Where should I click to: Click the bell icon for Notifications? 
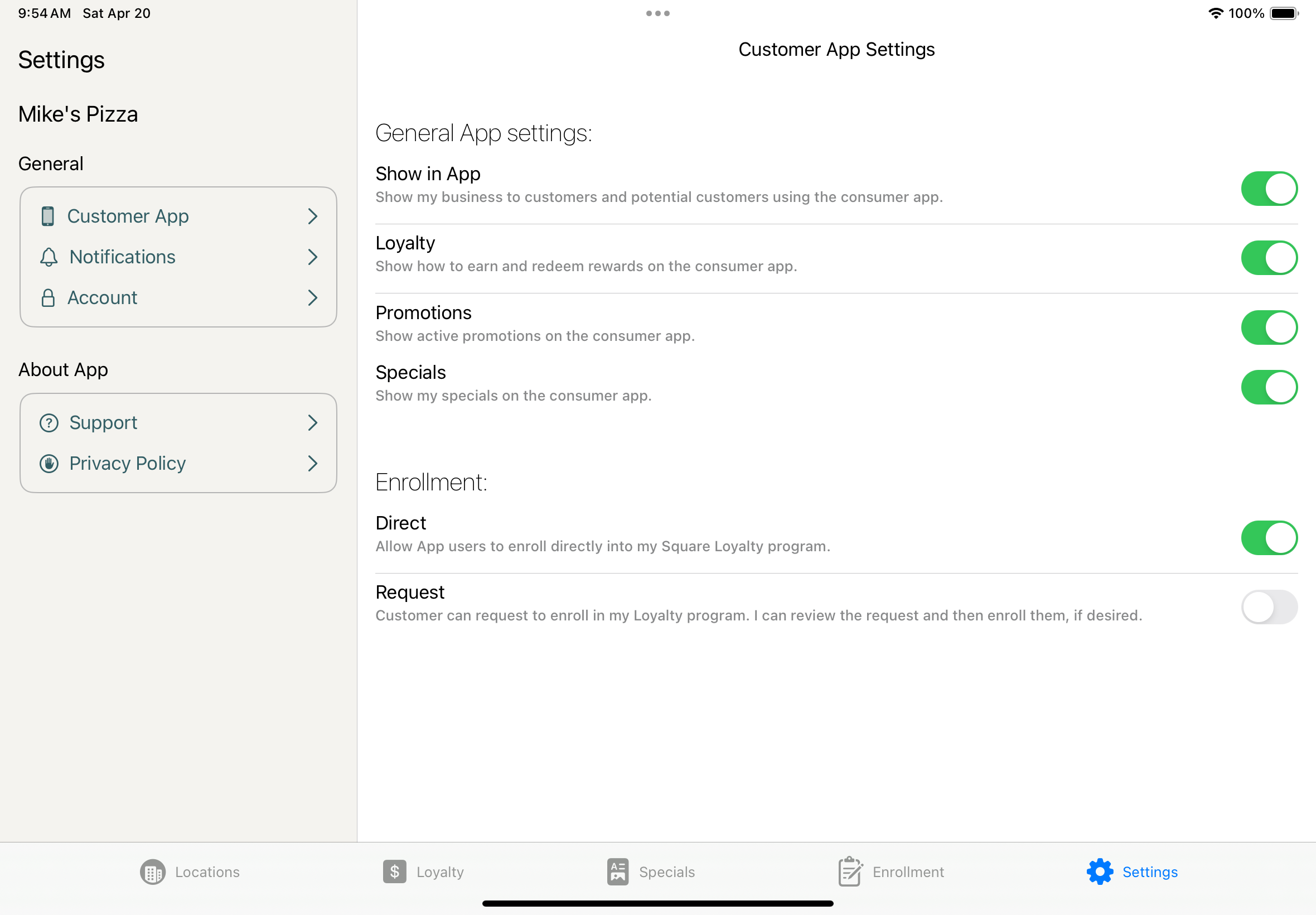(49, 257)
